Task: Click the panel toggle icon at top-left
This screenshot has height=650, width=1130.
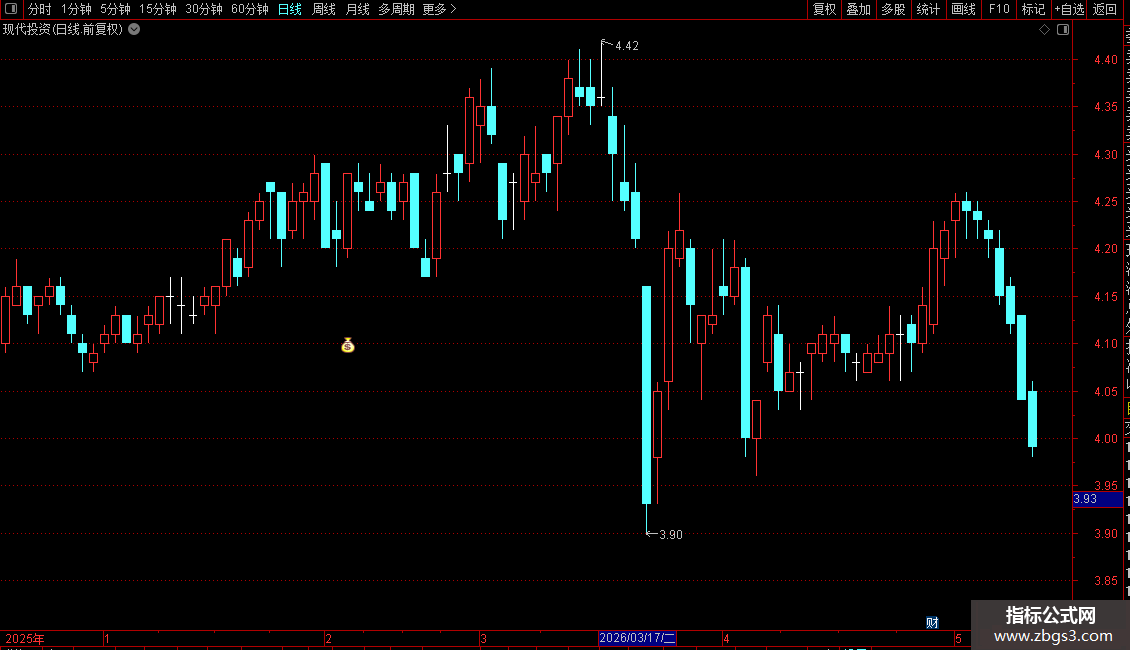Action: click(x=11, y=9)
